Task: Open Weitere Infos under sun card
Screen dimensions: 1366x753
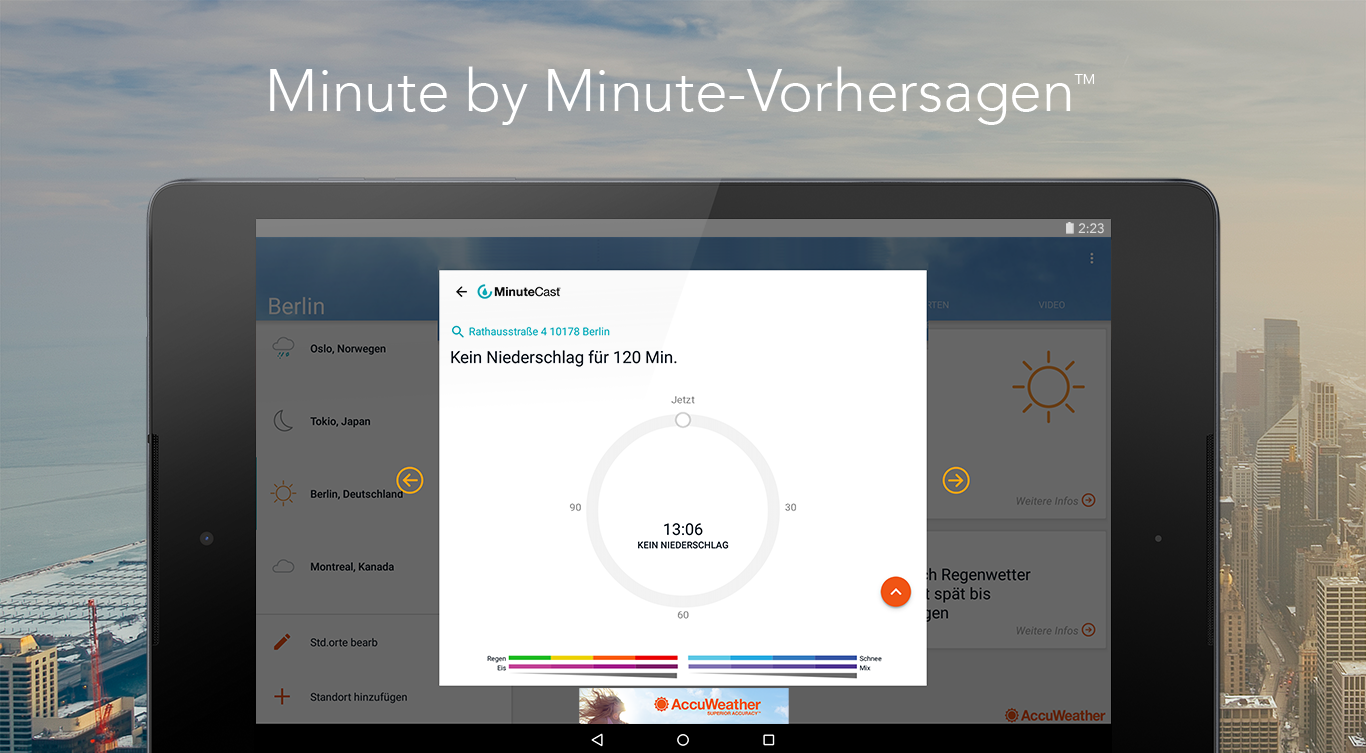Action: (x=1055, y=501)
